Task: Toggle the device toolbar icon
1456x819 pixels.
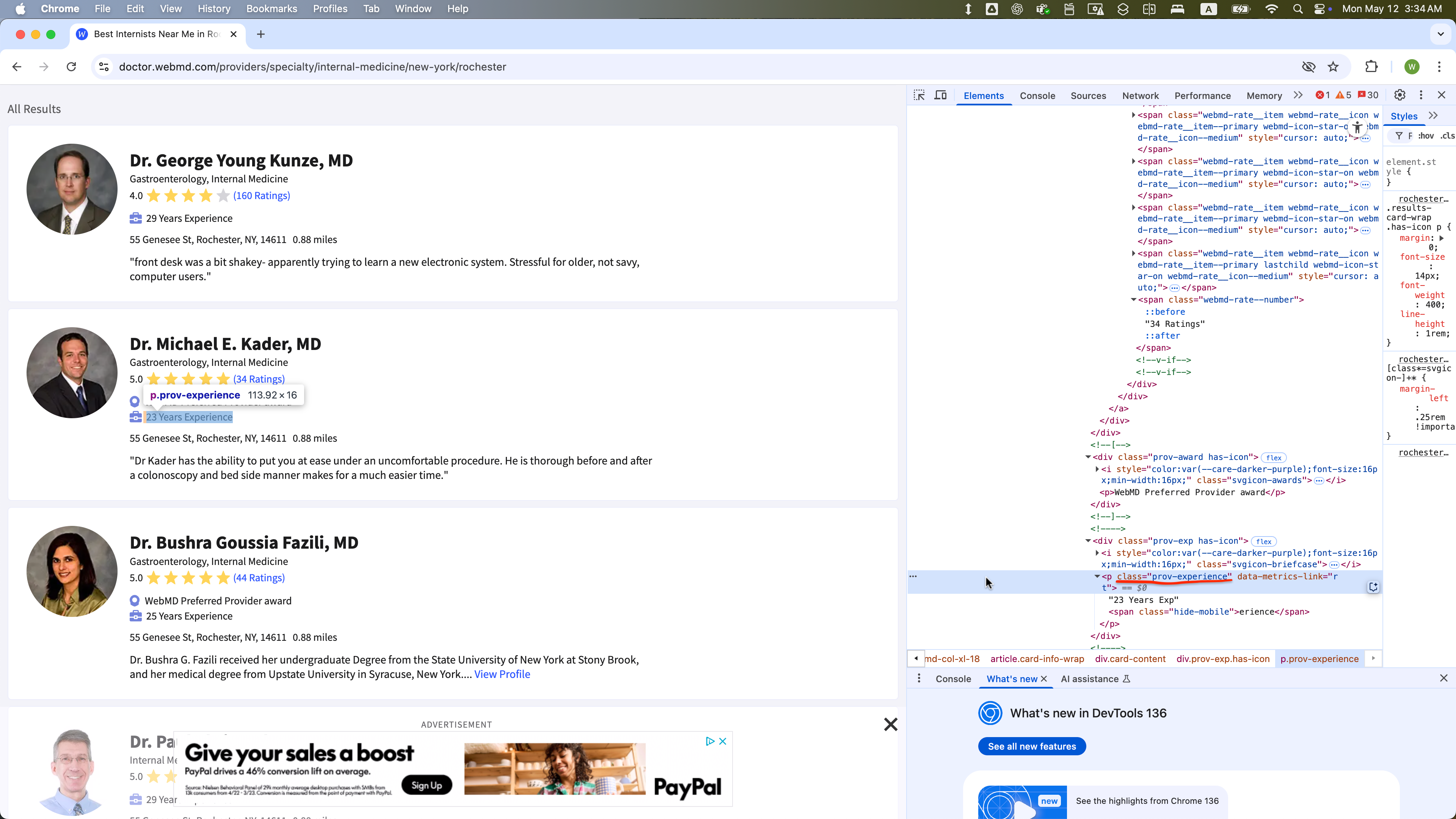Action: click(x=940, y=95)
